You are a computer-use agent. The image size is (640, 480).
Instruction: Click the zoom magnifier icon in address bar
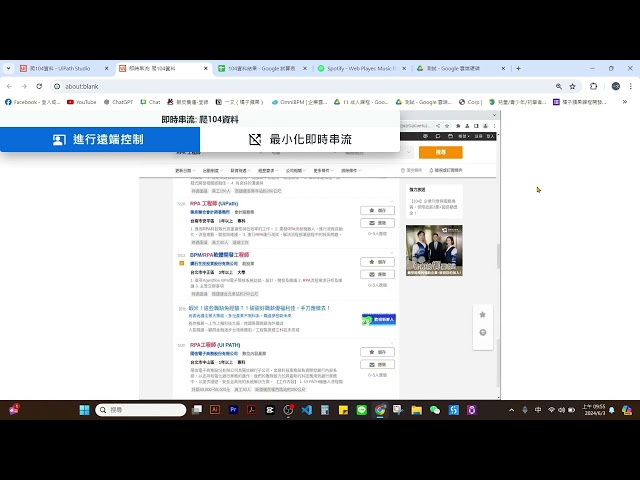559,87
